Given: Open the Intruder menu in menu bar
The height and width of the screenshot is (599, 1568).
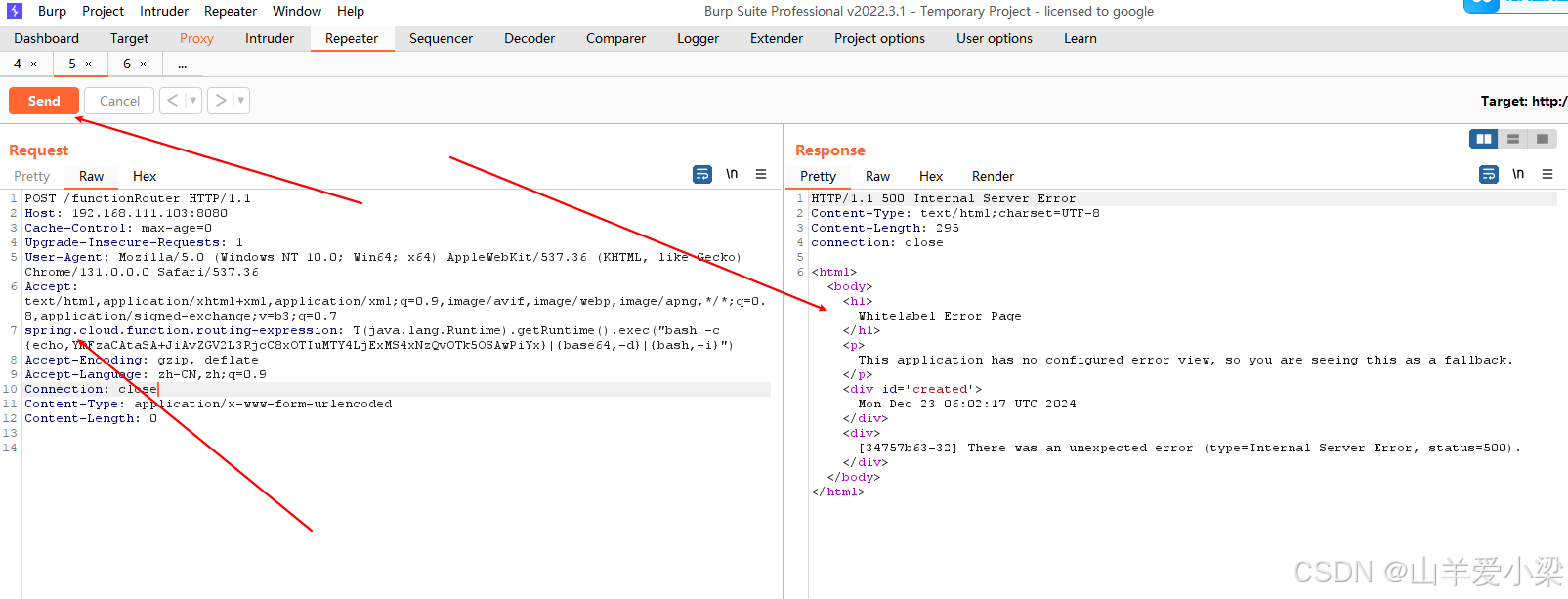Looking at the screenshot, I should click(164, 11).
